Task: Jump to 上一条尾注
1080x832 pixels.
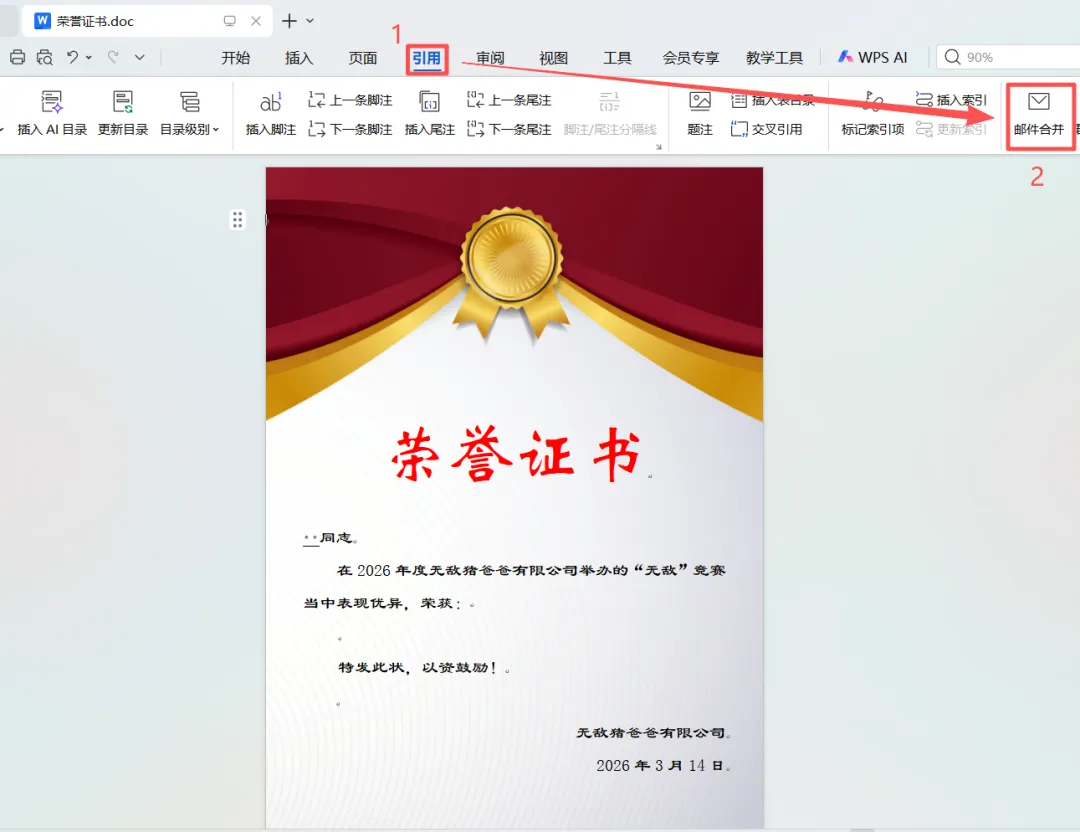Action: click(509, 101)
